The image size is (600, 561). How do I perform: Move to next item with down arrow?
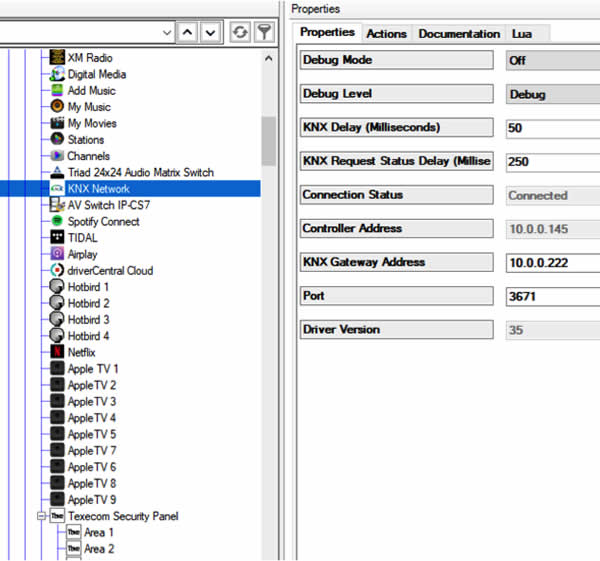tap(210, 32)
